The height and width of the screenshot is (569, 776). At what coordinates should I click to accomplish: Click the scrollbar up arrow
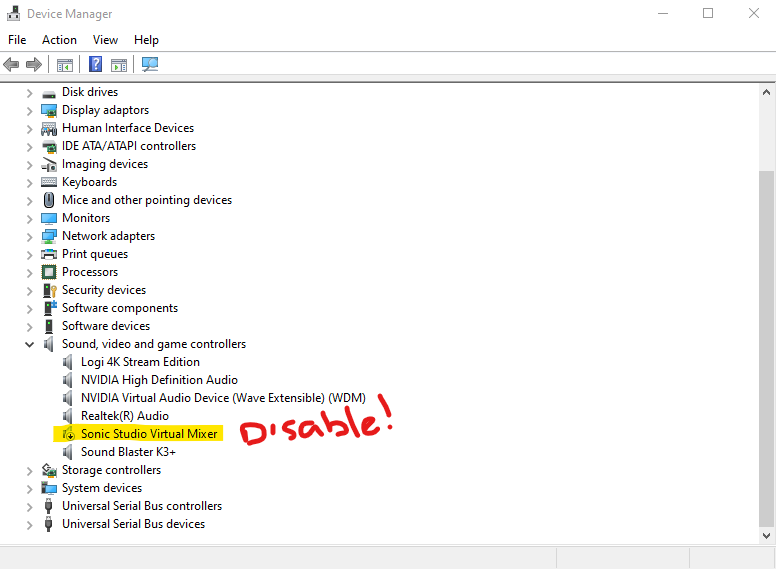pos(766,92)
